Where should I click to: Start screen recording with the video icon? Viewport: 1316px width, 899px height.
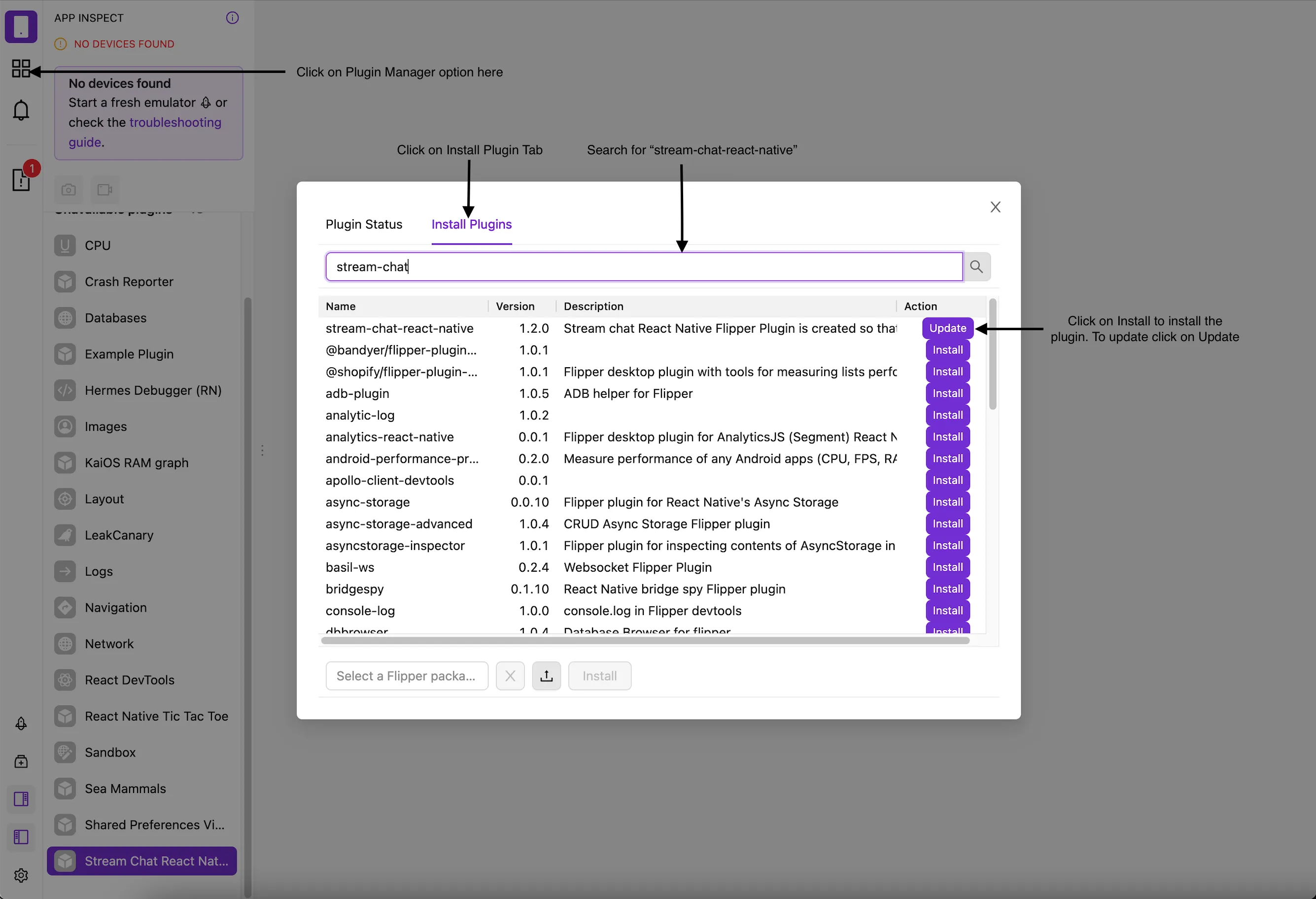(105, 190)
